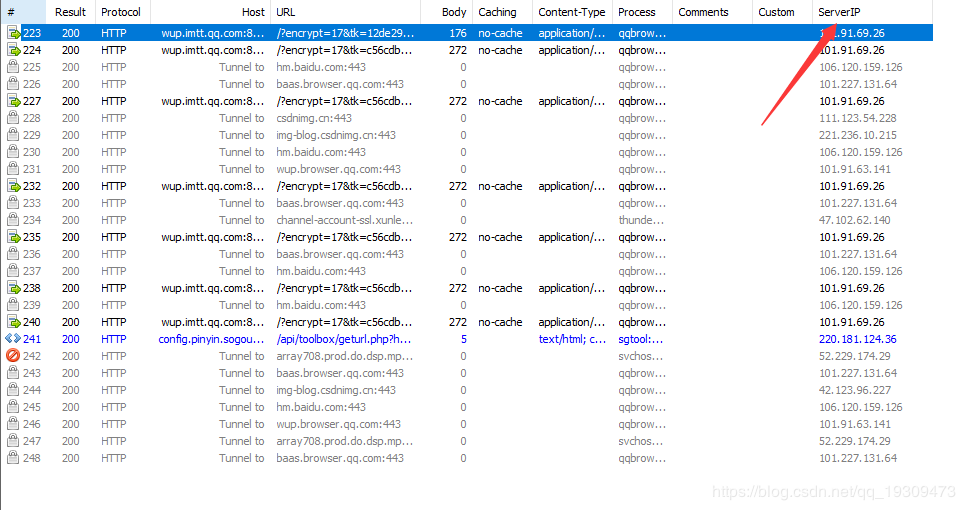Select the hm.baidu.com:443 URL in session 225
The height and width of the screenshot is (510, 965).
[x=321, y=67]
